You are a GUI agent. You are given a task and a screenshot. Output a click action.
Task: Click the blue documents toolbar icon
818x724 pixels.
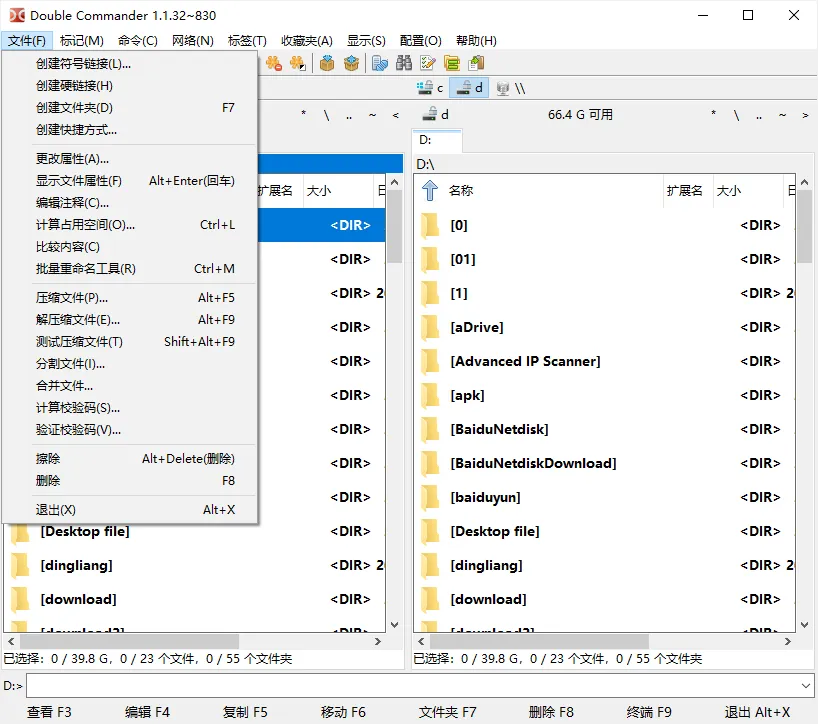pos(380,63)
